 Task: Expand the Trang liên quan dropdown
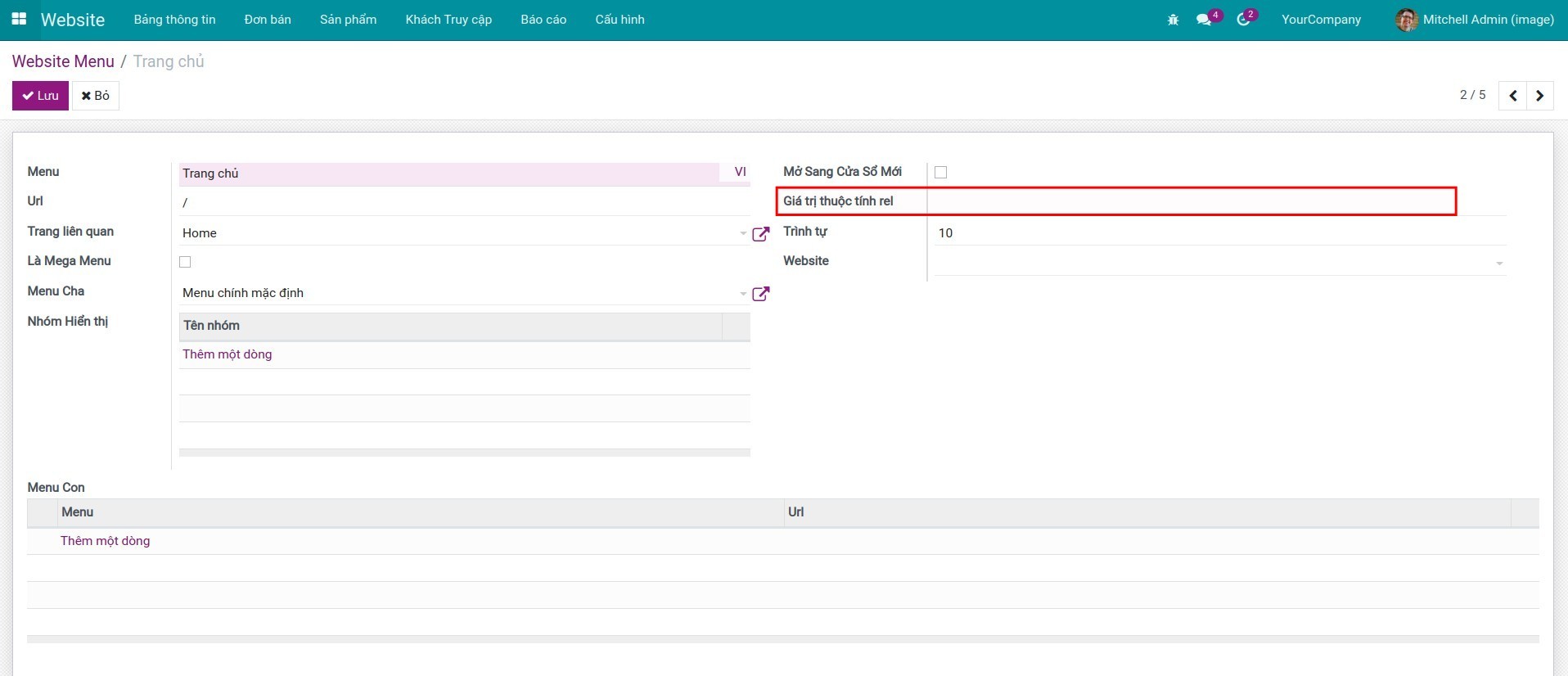742,234
